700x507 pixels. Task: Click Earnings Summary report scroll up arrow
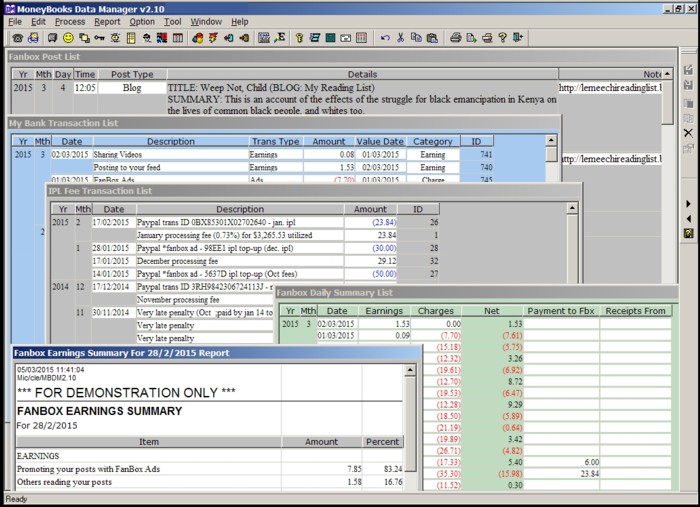[x=410, y=370]
